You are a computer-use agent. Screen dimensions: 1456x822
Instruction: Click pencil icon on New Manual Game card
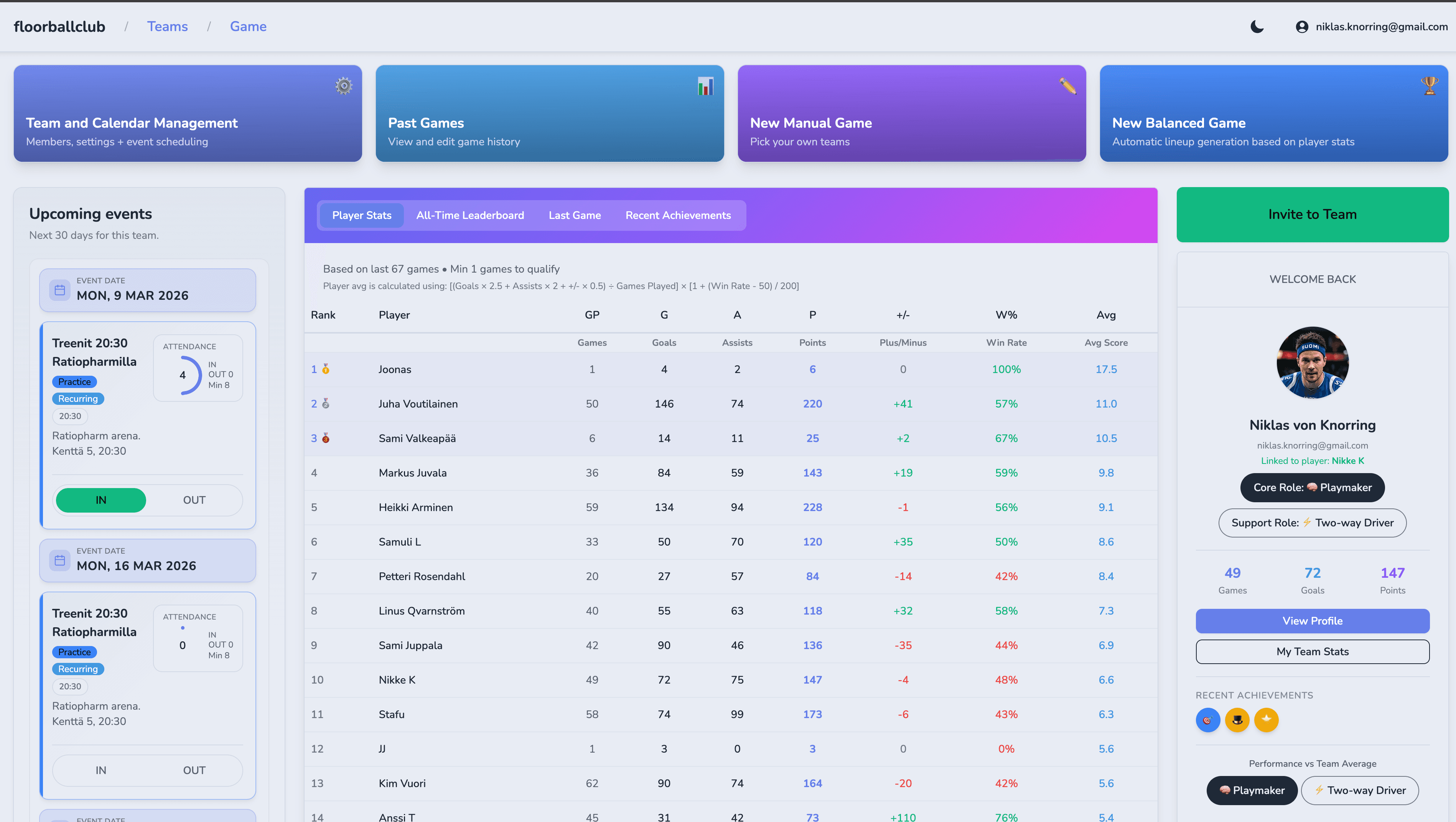pos(1067,86)
